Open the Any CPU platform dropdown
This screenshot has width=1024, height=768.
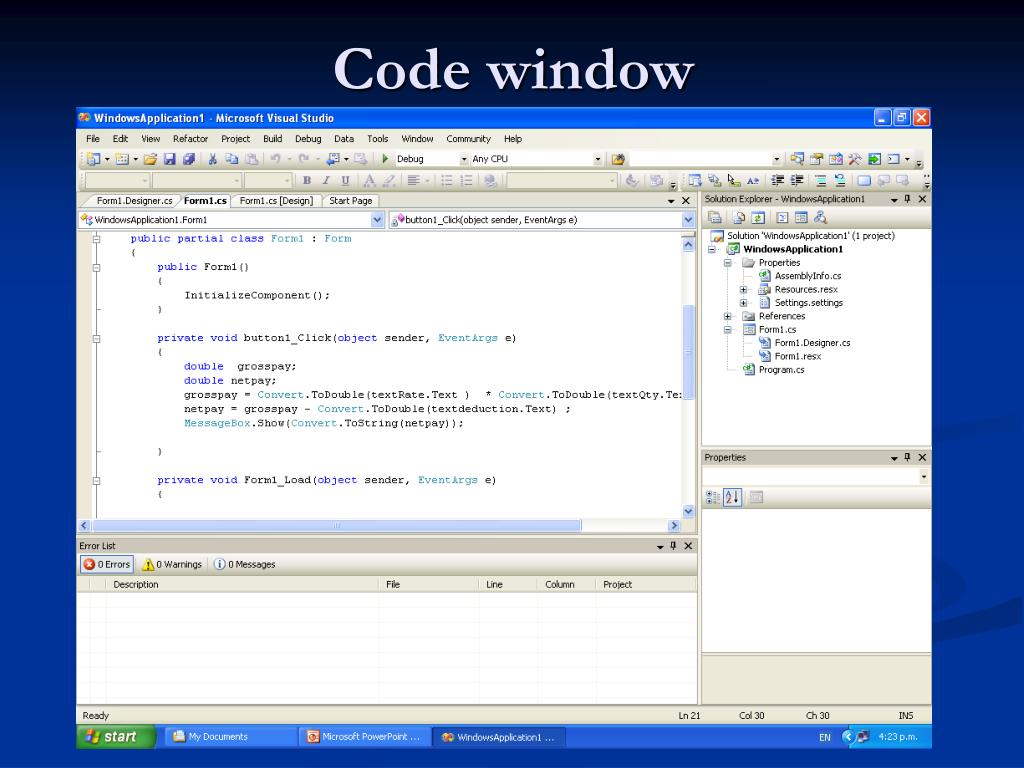597,159
